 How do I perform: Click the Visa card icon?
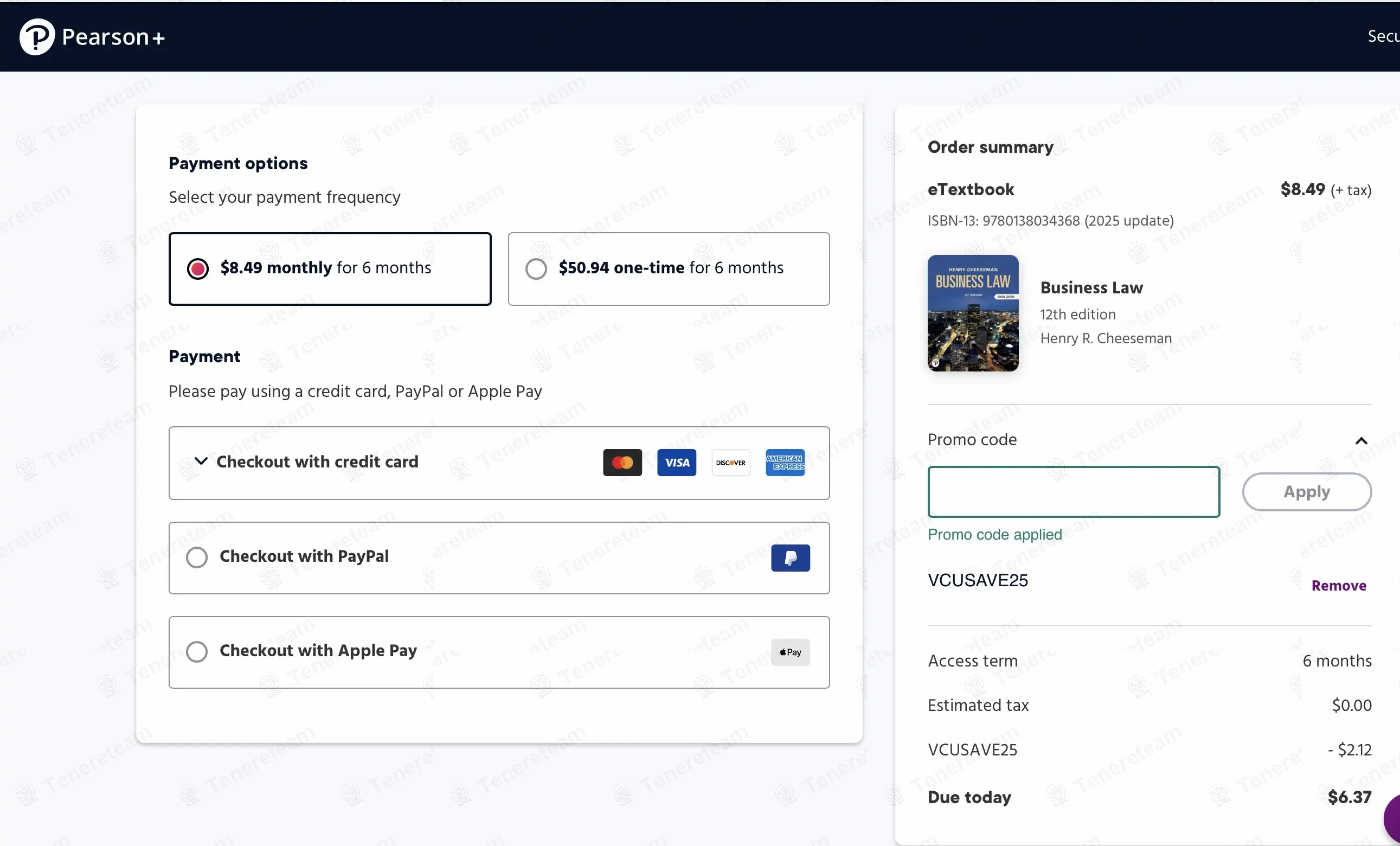(x=676, y=463)
